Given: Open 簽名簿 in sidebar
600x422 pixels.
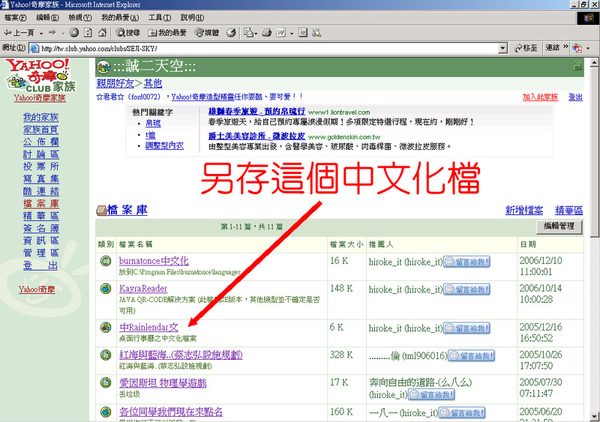Looking at the screenshot, I should point(41,228).
